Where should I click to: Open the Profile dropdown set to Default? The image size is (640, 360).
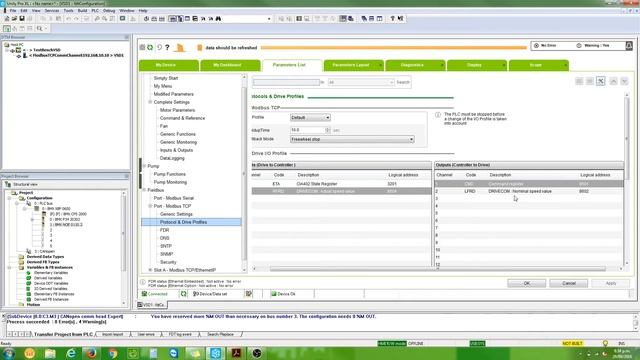(x=310, y=118)
